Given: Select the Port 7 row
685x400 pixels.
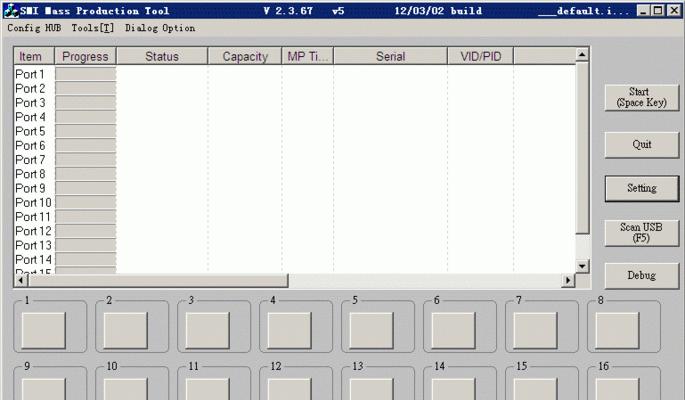Looking at the screenshot, I should point(295,160).
